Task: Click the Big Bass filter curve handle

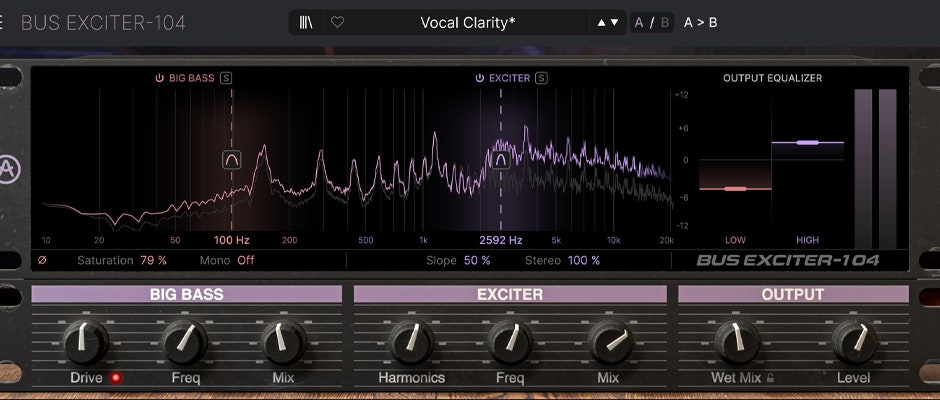Action: coord(232,159)
